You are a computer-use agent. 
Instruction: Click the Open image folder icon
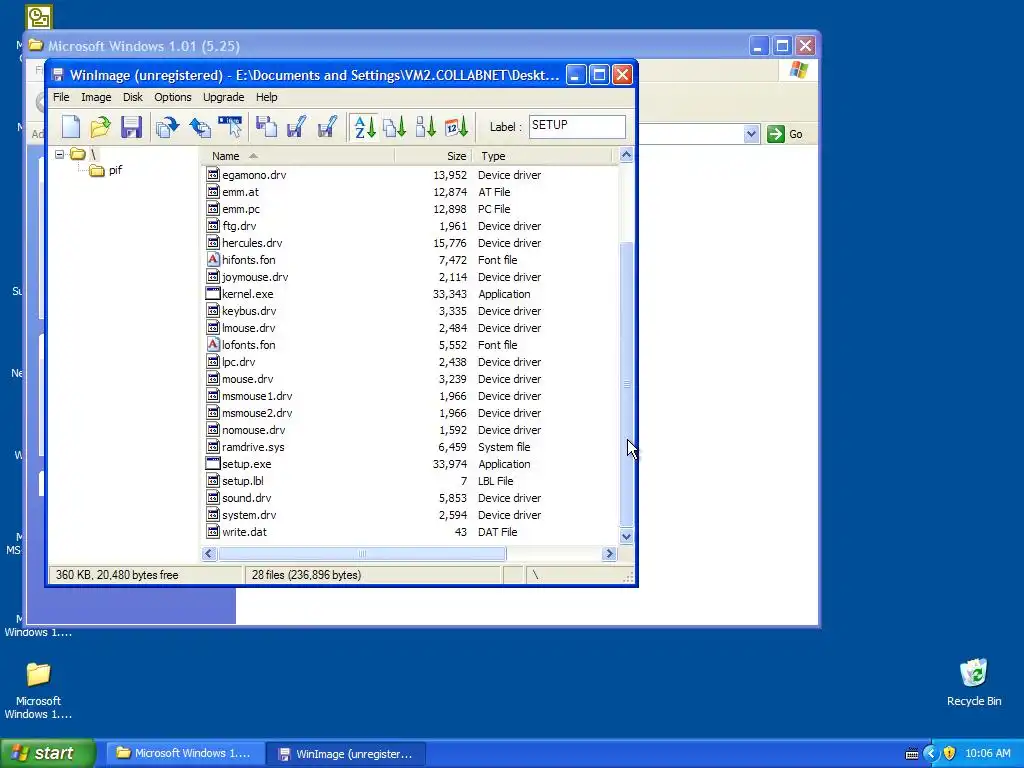tap(100, 127)
